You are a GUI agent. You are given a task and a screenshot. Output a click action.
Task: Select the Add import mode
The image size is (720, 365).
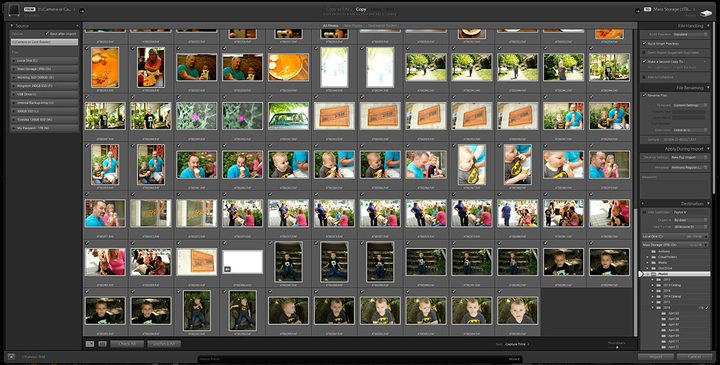(389, 9)
